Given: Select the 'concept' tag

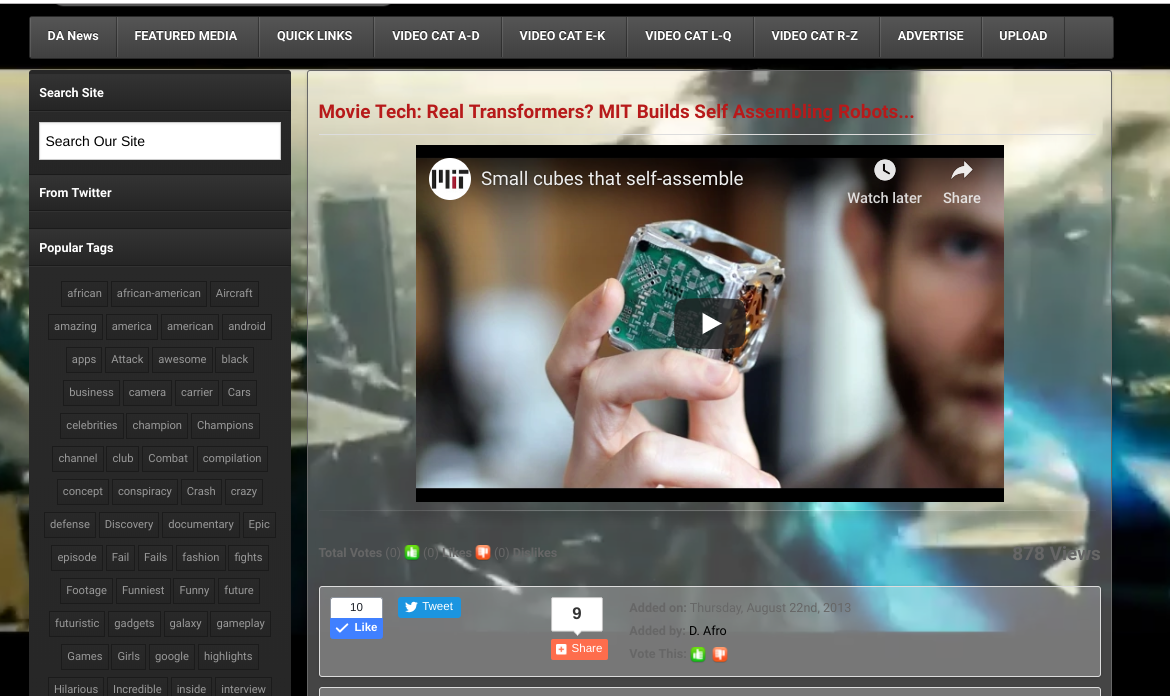Looking at the screenshot, I should 83,492.
